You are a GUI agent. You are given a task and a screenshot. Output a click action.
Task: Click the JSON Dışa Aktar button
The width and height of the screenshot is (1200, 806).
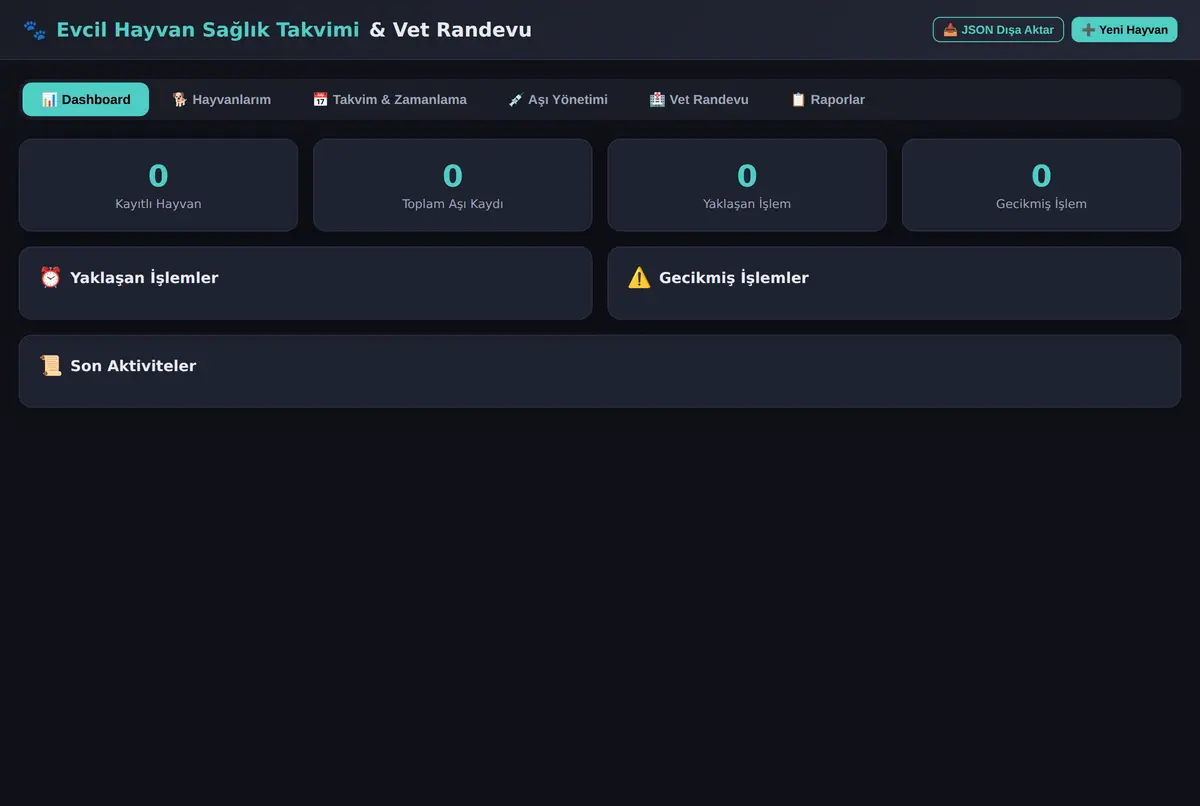click(998, 29)
